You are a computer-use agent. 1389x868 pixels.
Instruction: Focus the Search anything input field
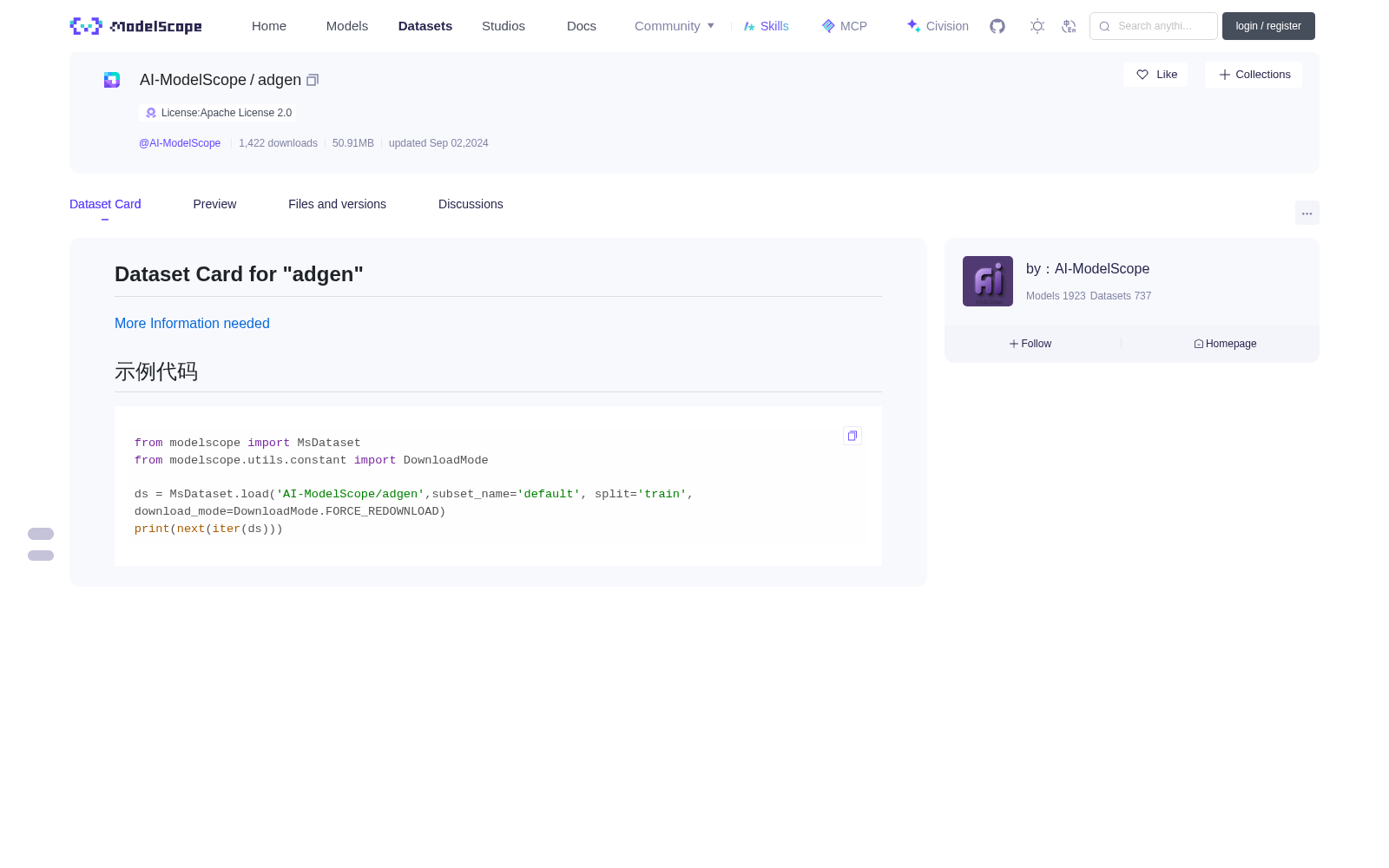(1154, 26)
